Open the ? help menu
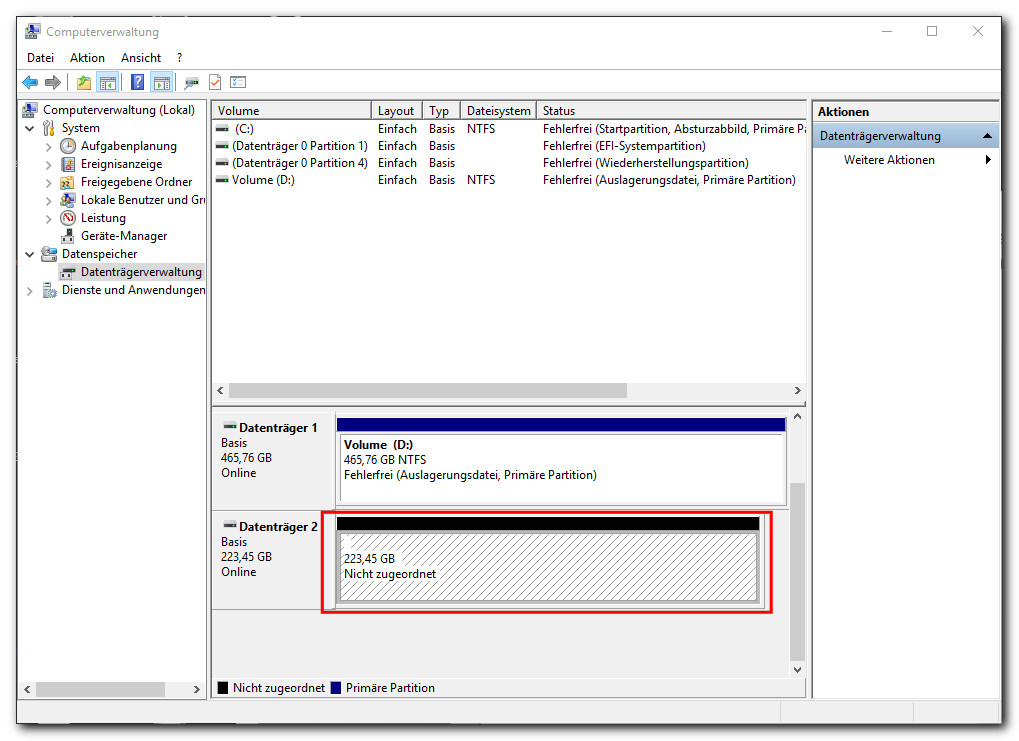 pyautogui.click(x=179, y=58)
